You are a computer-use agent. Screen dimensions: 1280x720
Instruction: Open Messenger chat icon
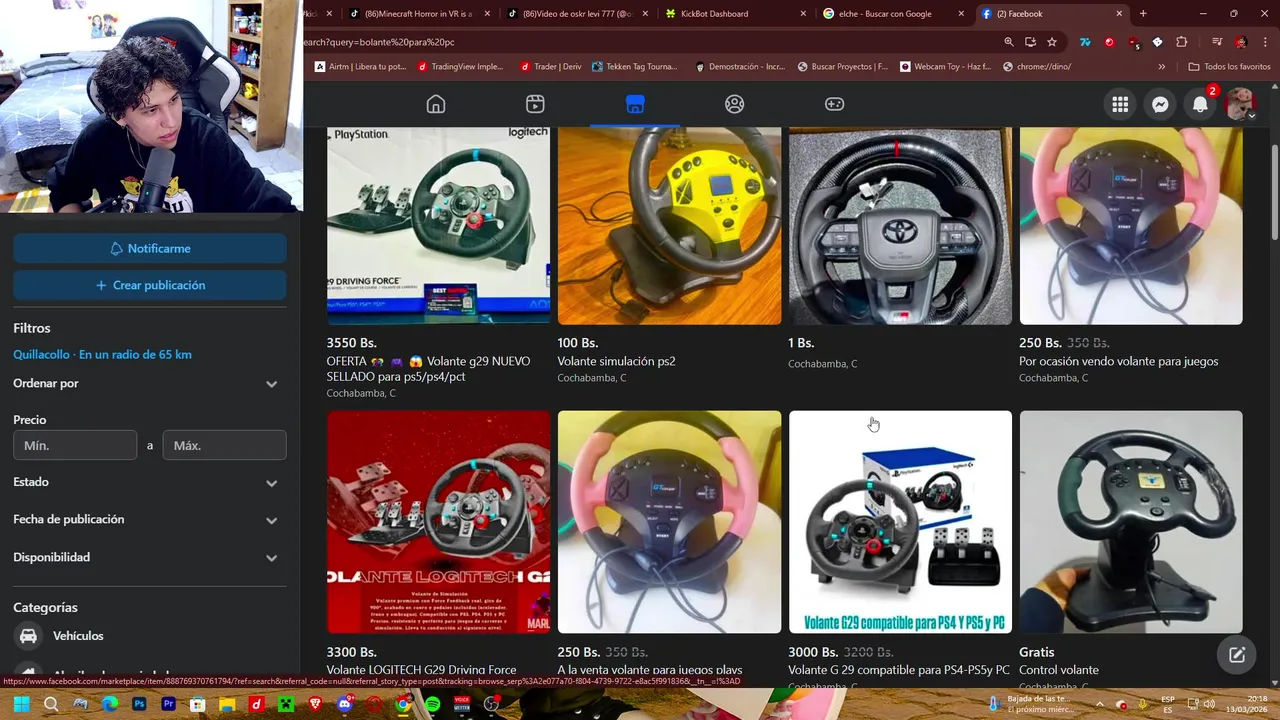point(1160,104)
